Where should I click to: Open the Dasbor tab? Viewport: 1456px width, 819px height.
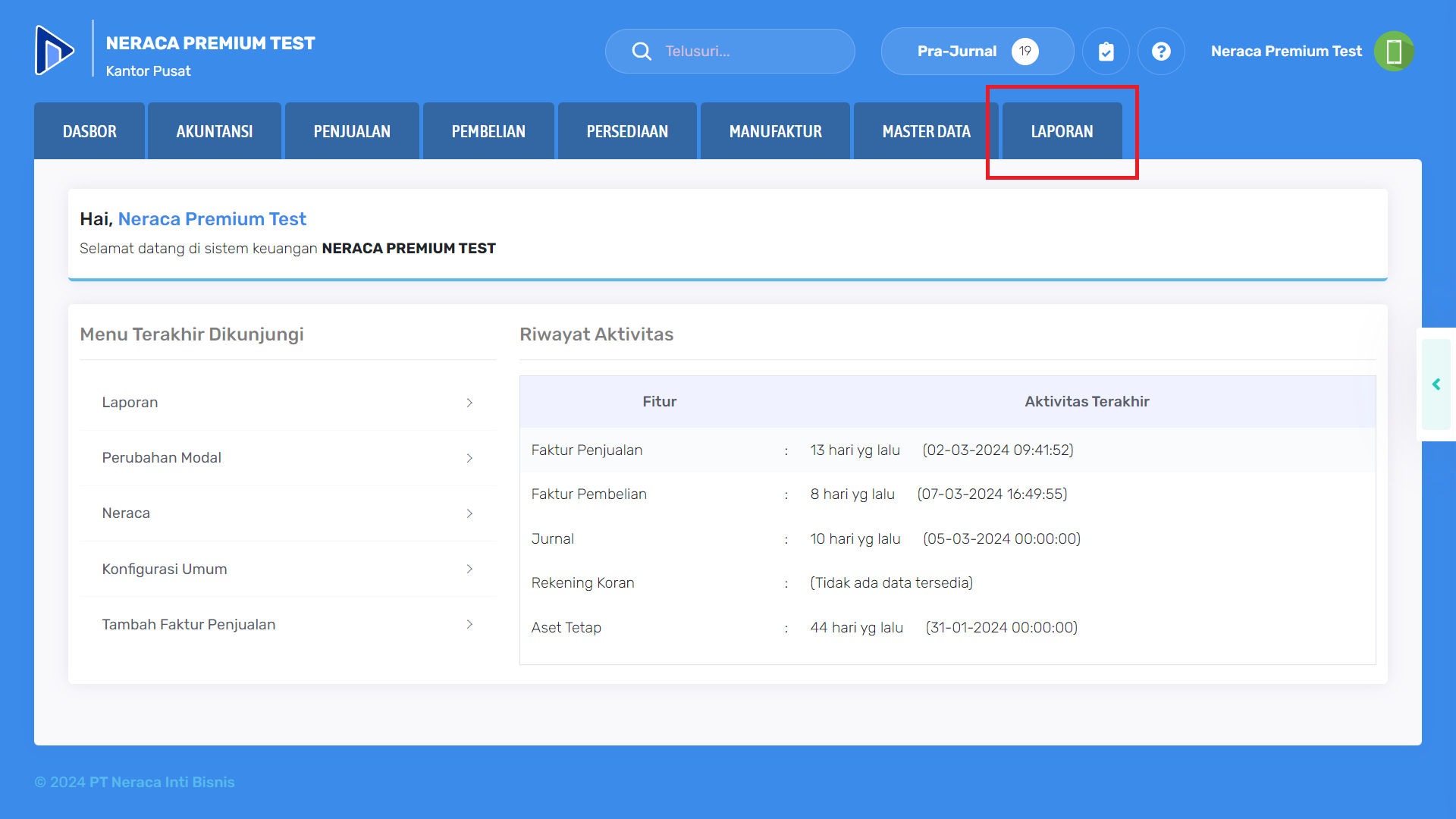point(89,131)
